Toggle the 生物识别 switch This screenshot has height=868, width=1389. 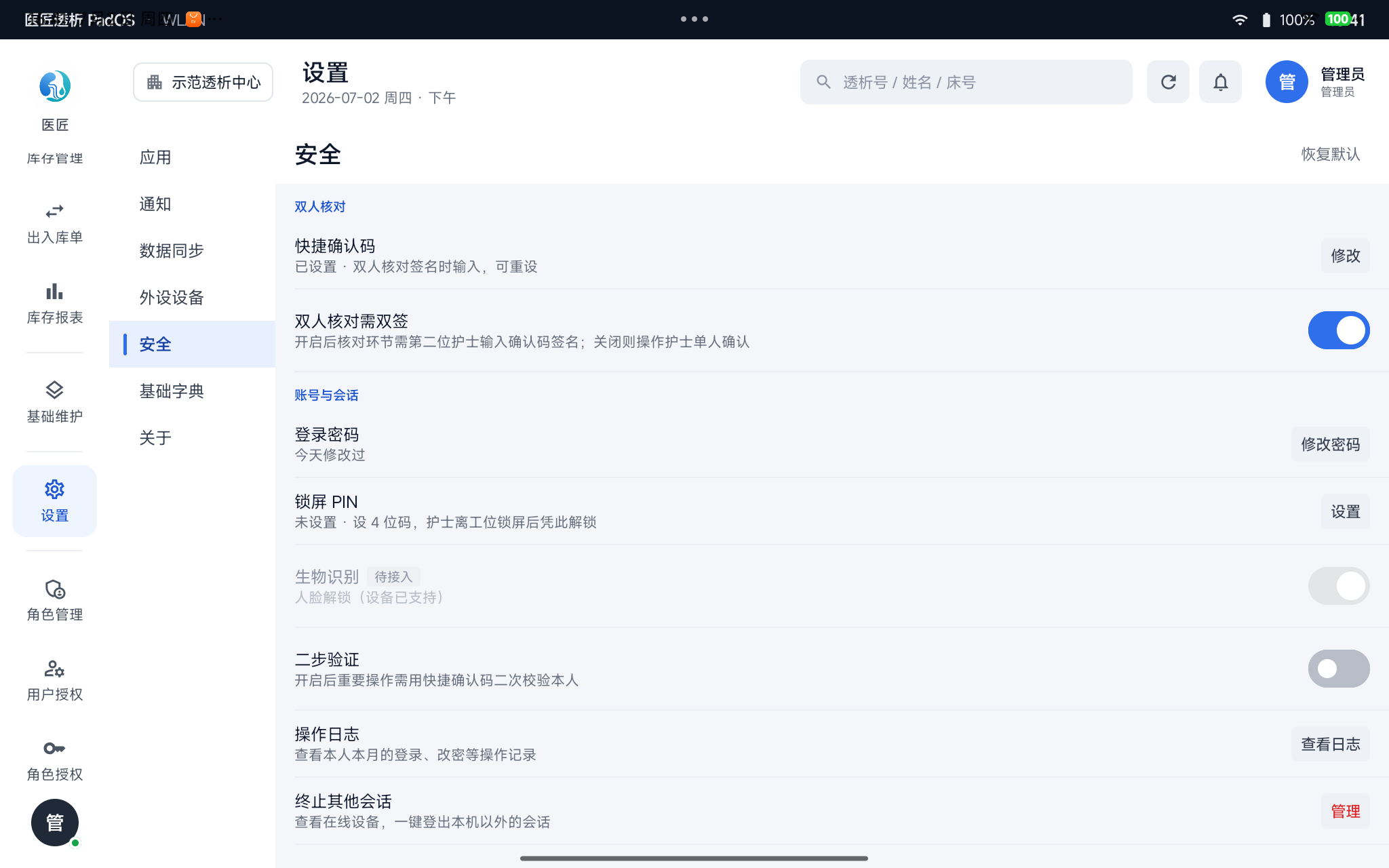(1338, 586)
